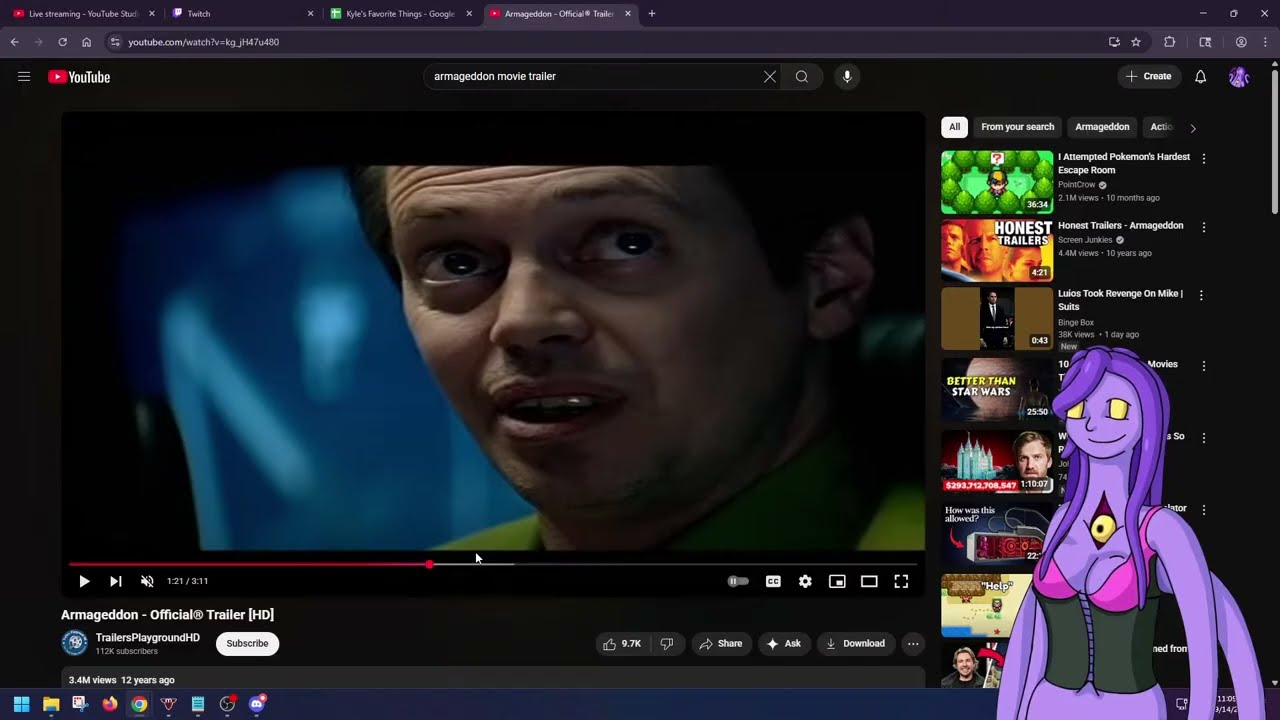
Task: Unmute the video player volume
Action: [x=148, y=581]
